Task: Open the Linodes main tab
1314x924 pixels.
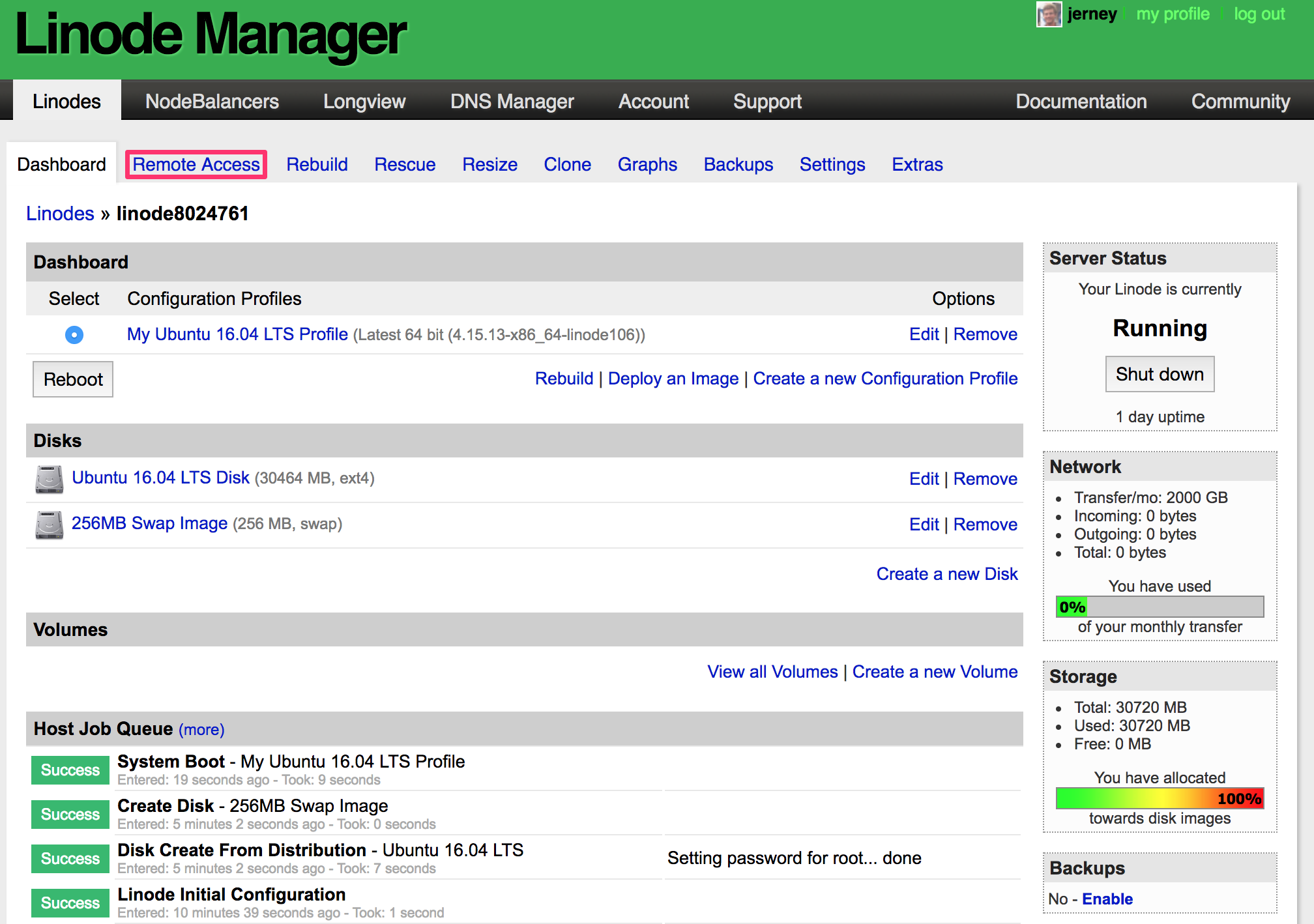Action: (66, 101)
